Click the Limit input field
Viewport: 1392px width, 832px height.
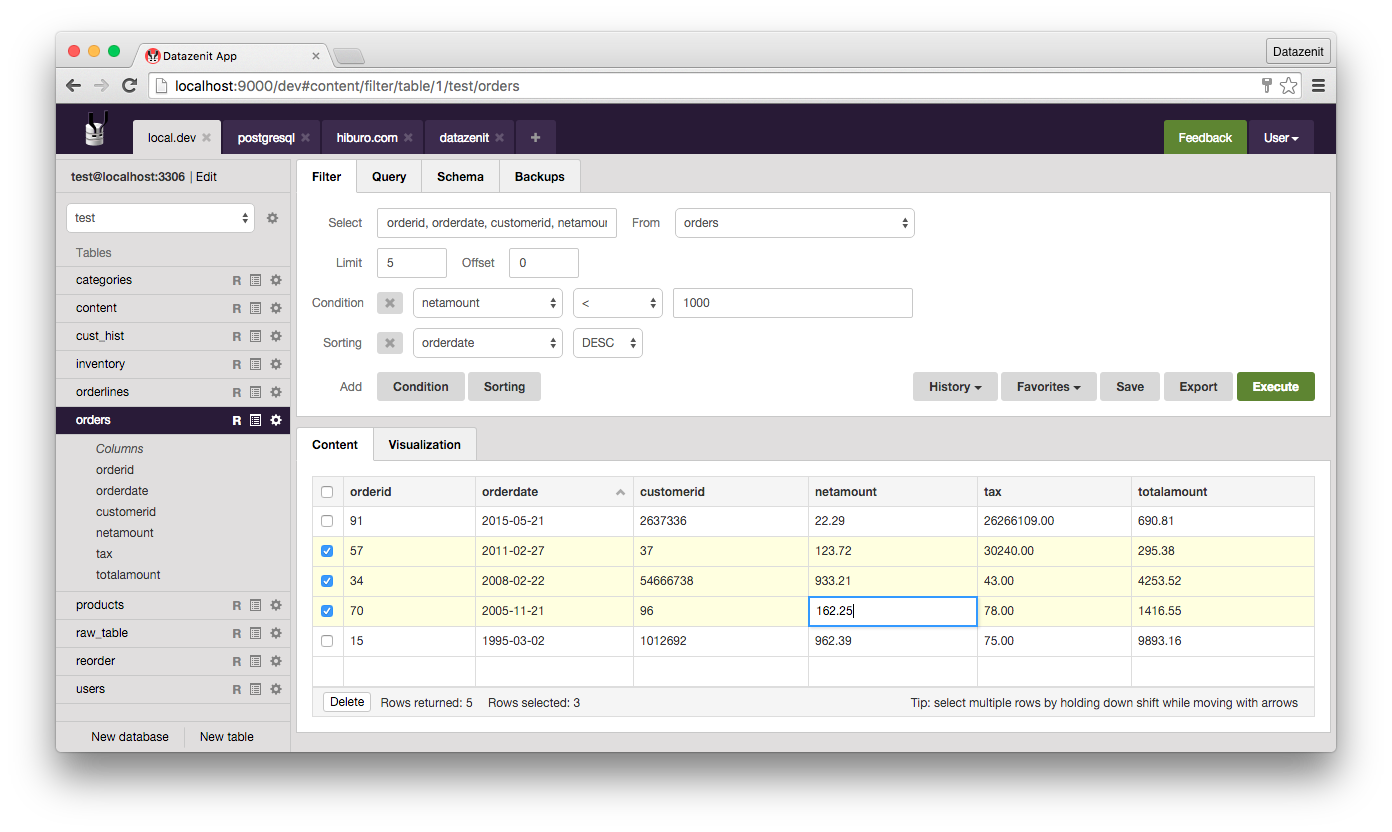click(411, 263)
